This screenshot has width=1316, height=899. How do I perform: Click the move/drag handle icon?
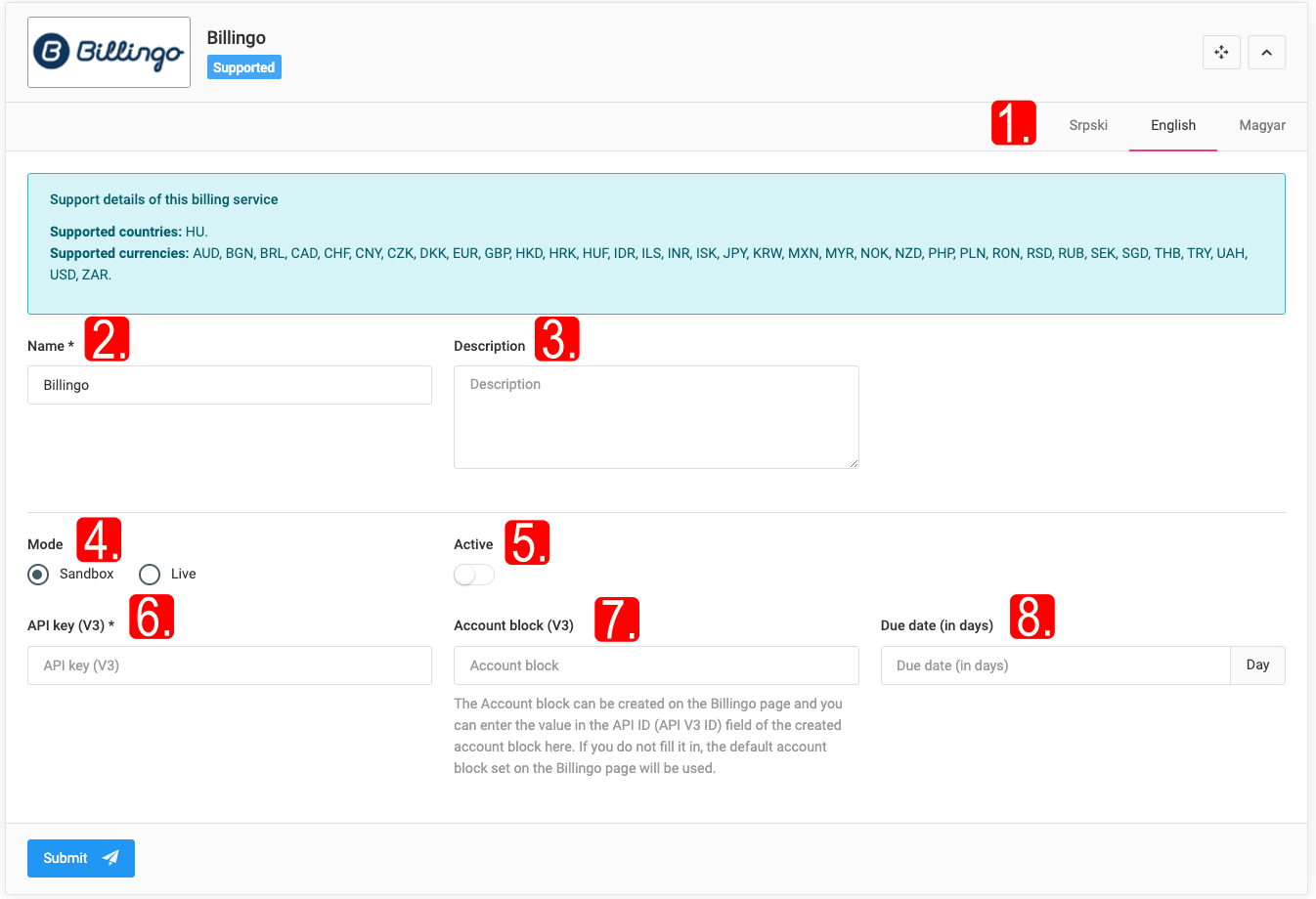[x=1221, y=53]
